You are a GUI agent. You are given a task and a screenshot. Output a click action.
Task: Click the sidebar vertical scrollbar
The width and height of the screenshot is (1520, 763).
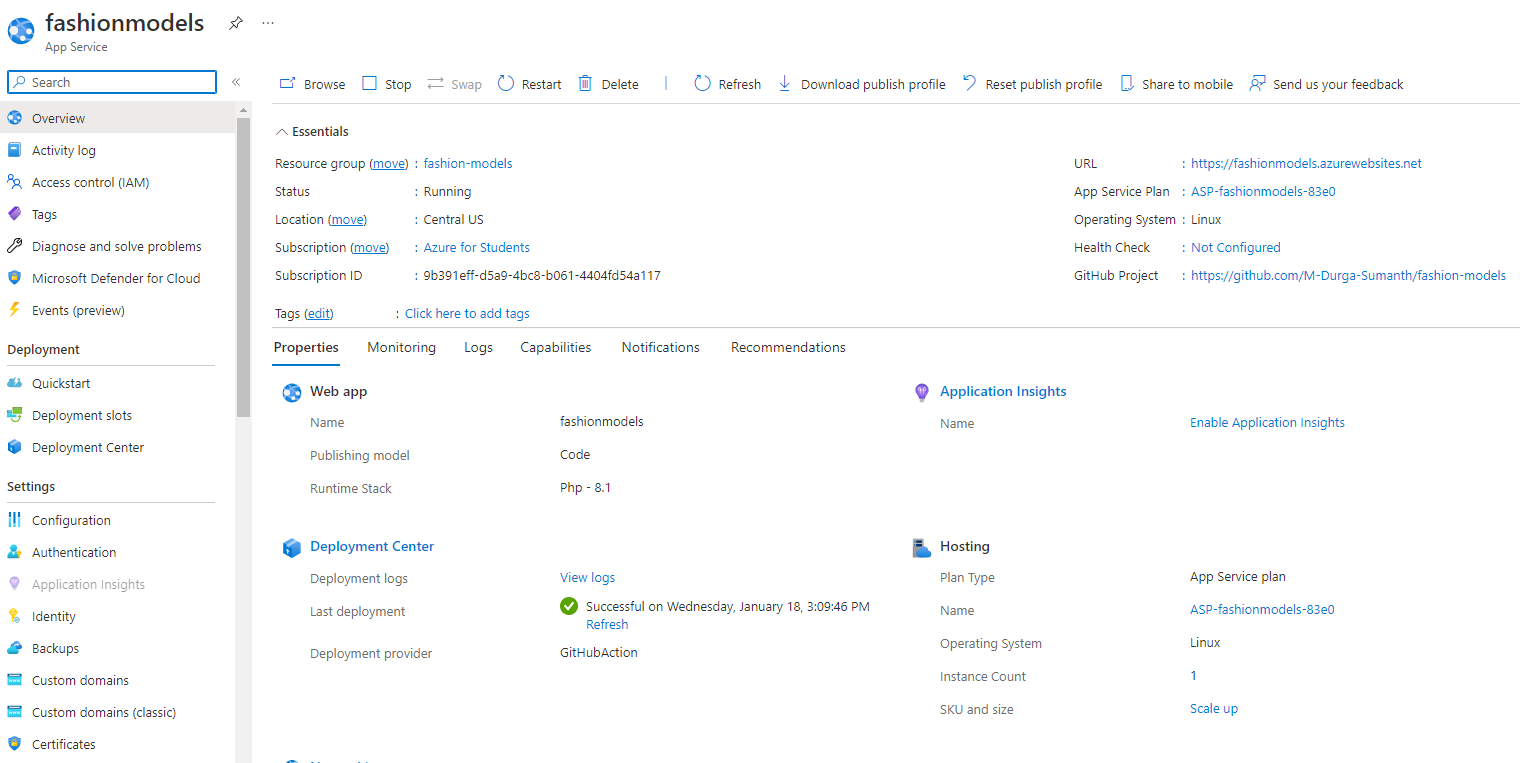point(244,266)
